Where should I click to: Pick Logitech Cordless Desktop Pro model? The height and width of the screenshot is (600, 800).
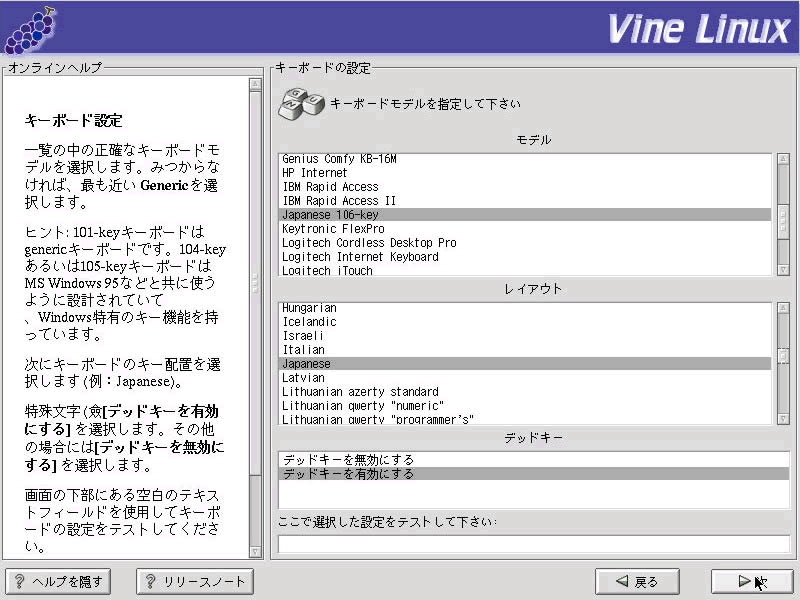pyautogui.click(x=524, y=243)
